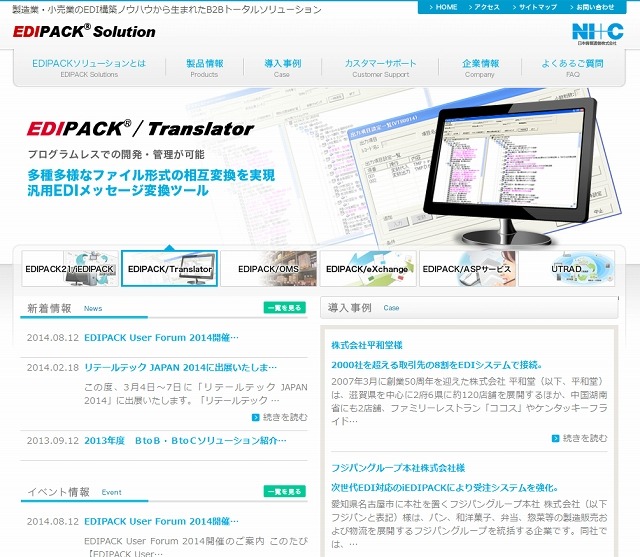Open 次世代EDI対応のiEDIPACK case headline
This screenshot has width=640, height=557.
pyautogui.click(x=444, y=488)
